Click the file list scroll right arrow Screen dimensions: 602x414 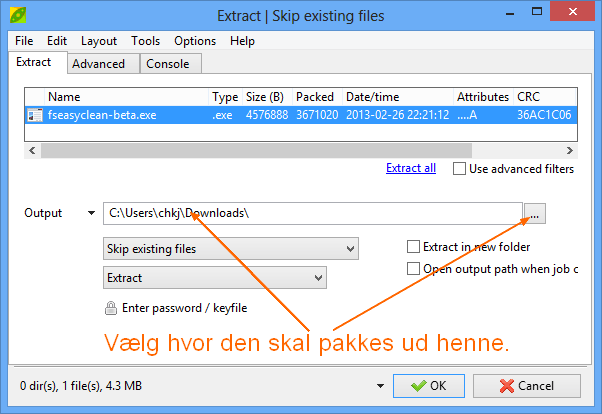coord(570,151)
